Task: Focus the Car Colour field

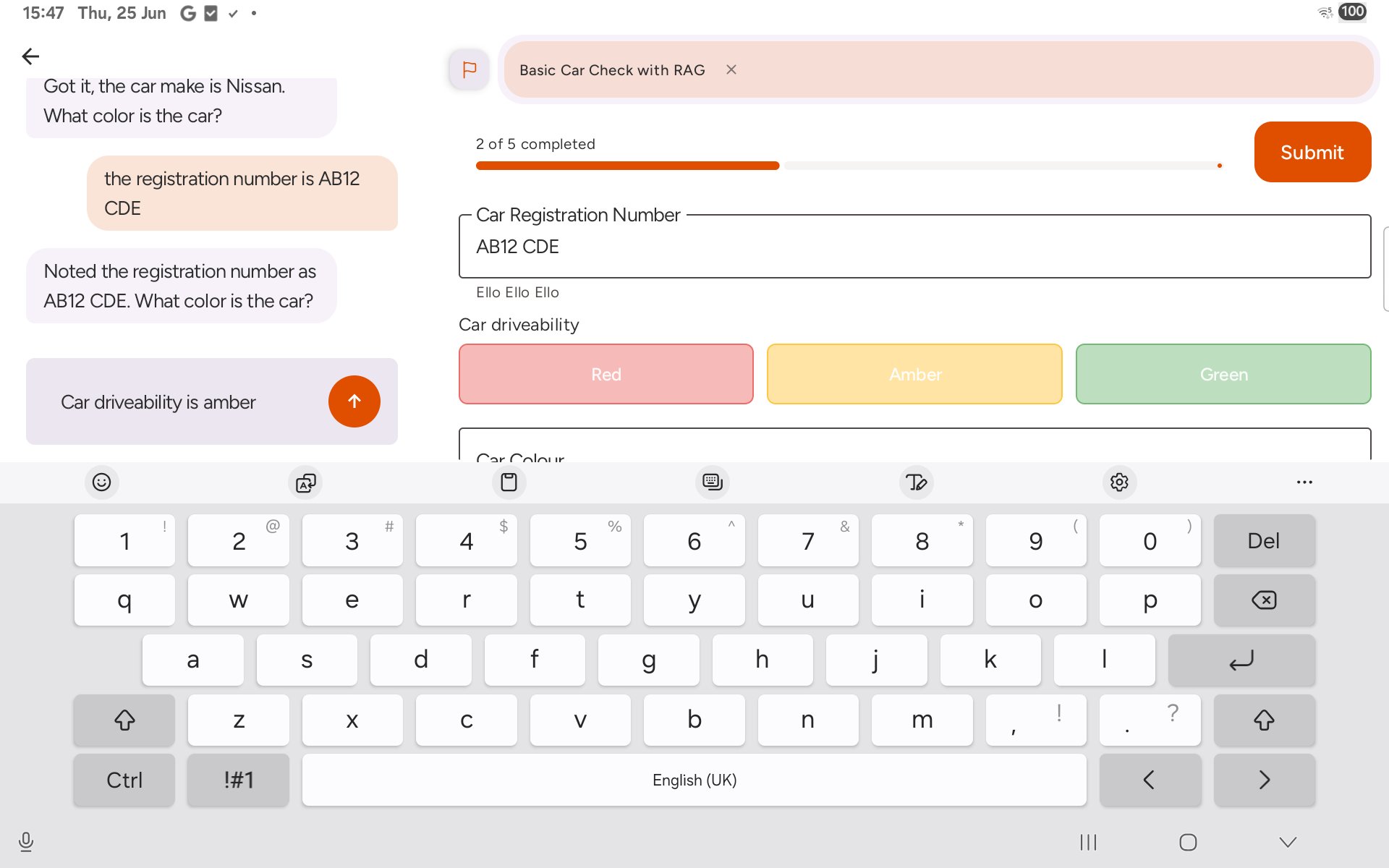Action: [x=914, y=446]
